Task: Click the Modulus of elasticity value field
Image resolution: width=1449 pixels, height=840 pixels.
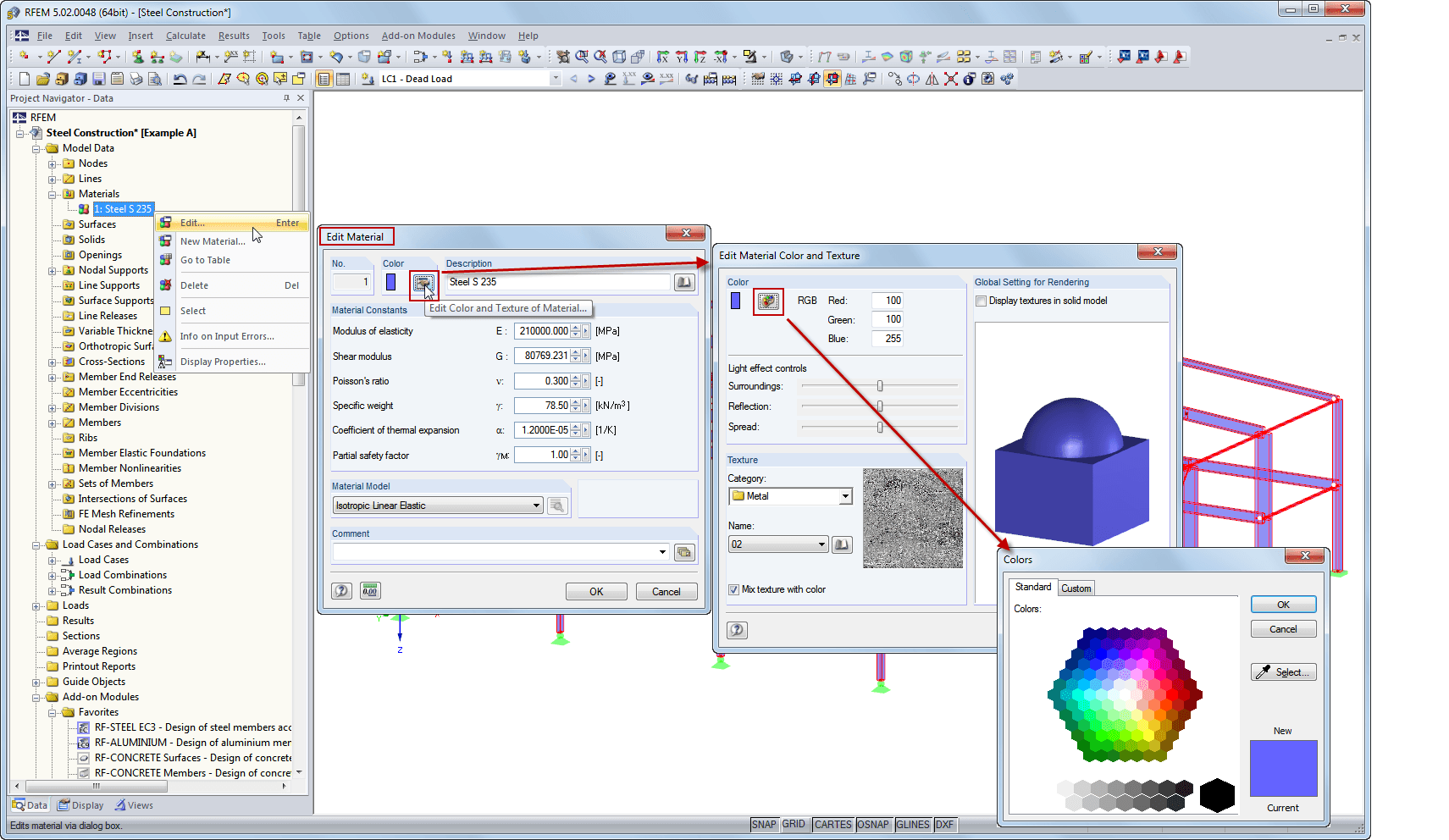Action: [x=542, y=331]
